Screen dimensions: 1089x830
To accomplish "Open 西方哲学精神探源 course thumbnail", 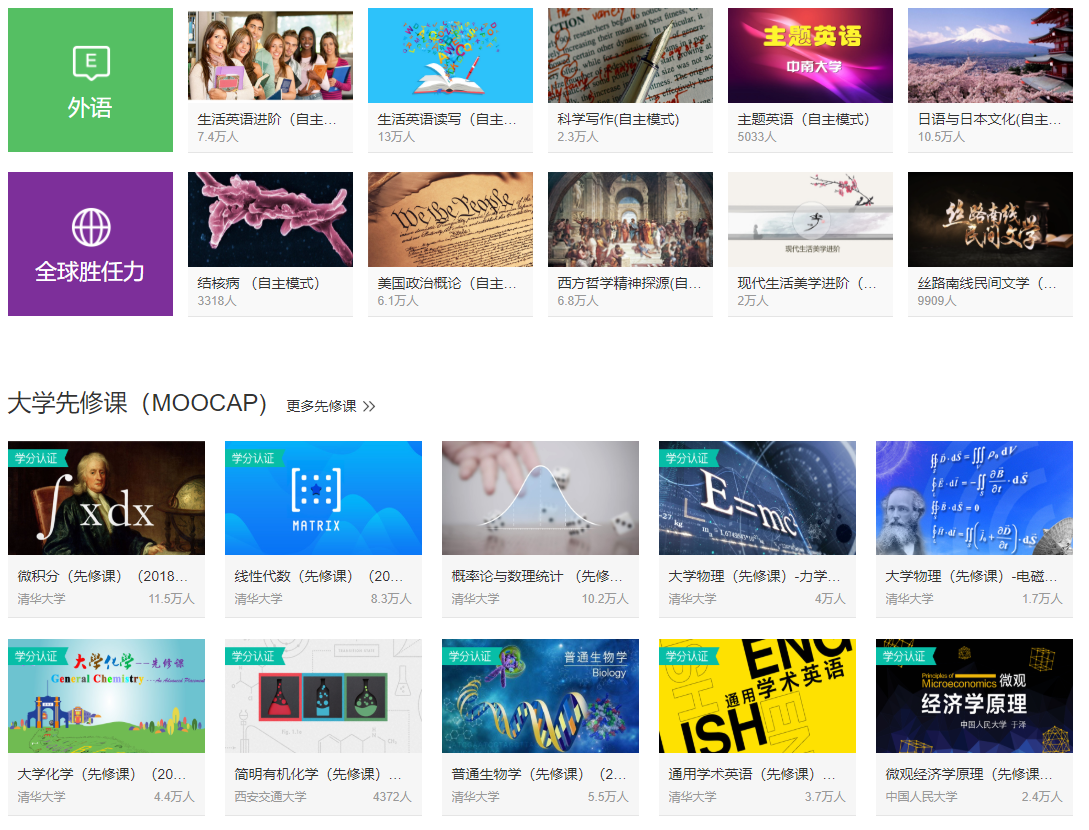I will click(x=630, y=219).
